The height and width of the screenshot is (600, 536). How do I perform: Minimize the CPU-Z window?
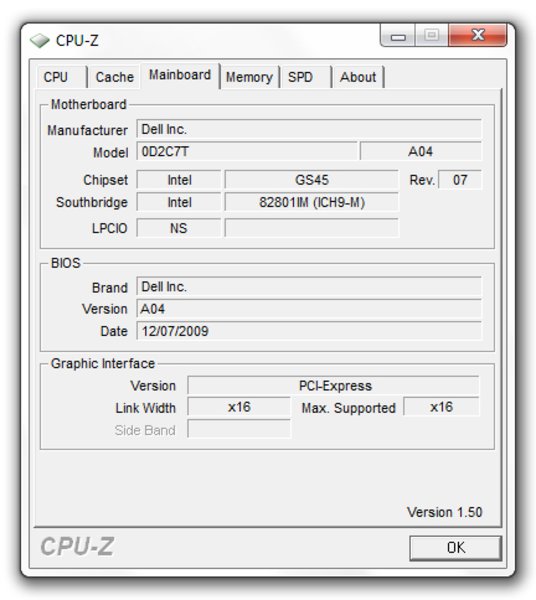[398, 36]
